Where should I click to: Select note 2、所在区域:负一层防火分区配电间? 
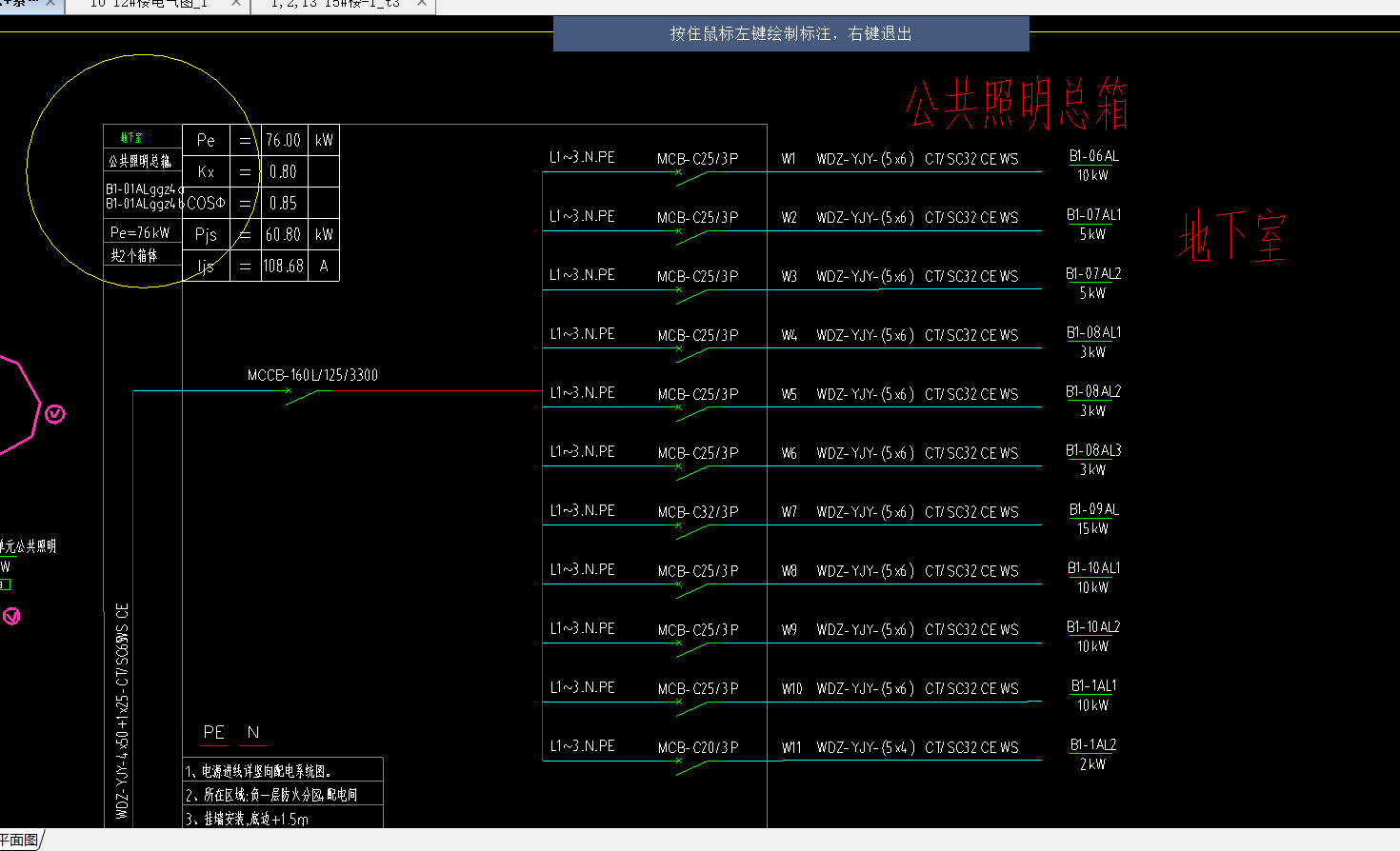[x=271, y=795]
